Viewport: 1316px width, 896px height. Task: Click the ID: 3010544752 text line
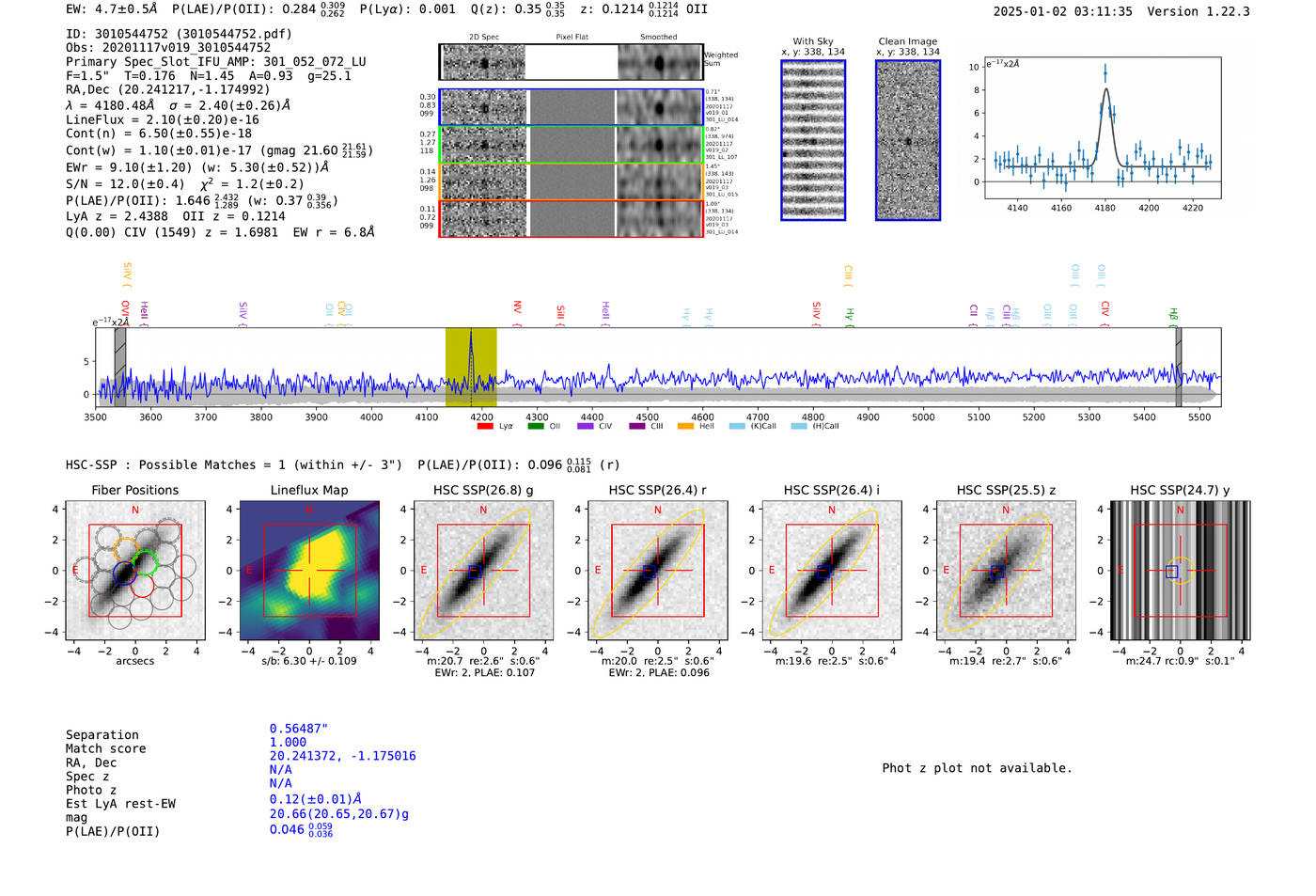coord(179,34)
